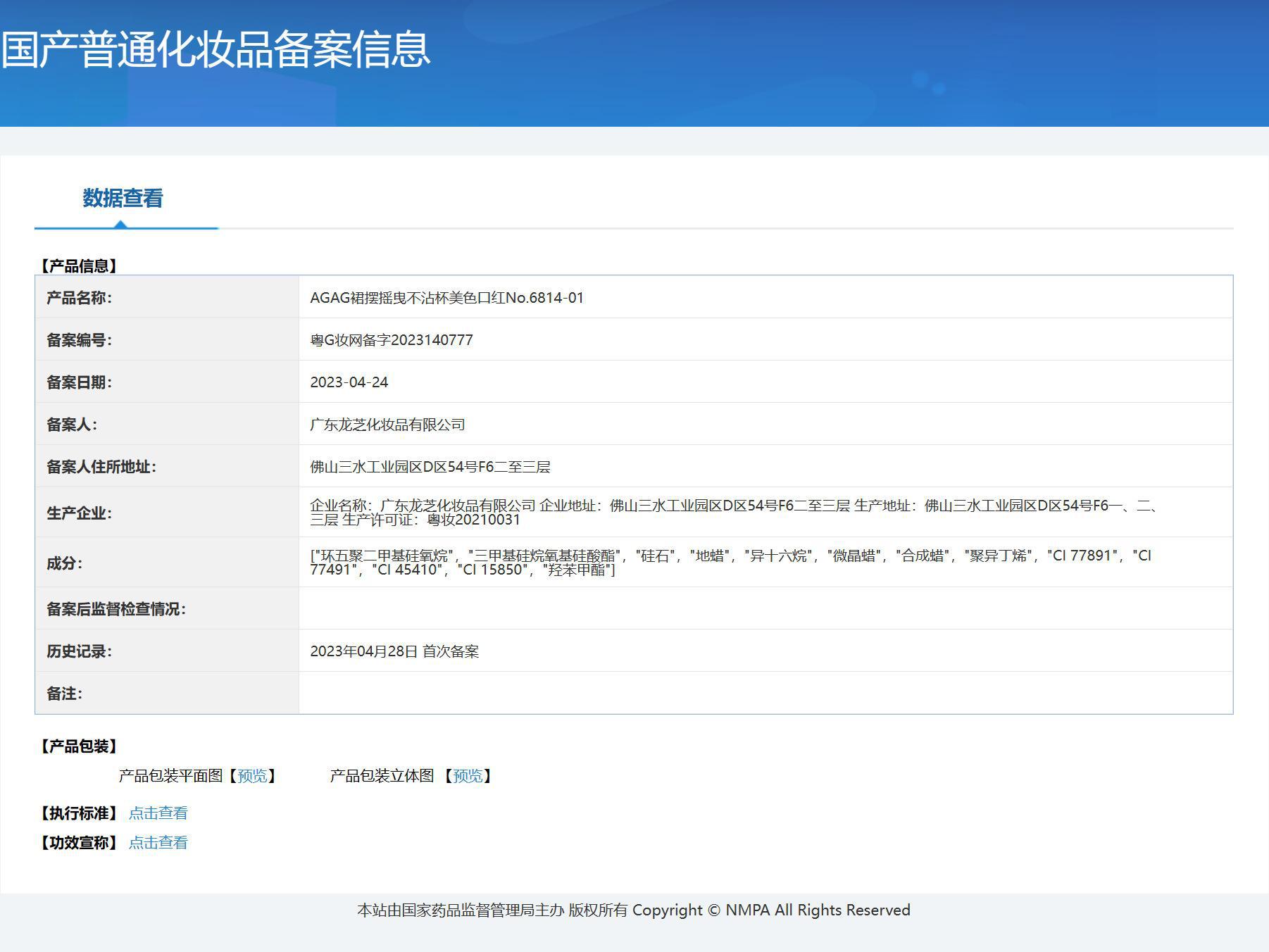The width and height of the screenshot is (1269, 952).
Task: Click the 备案日期 row label
Action: (x=79, y=382)
